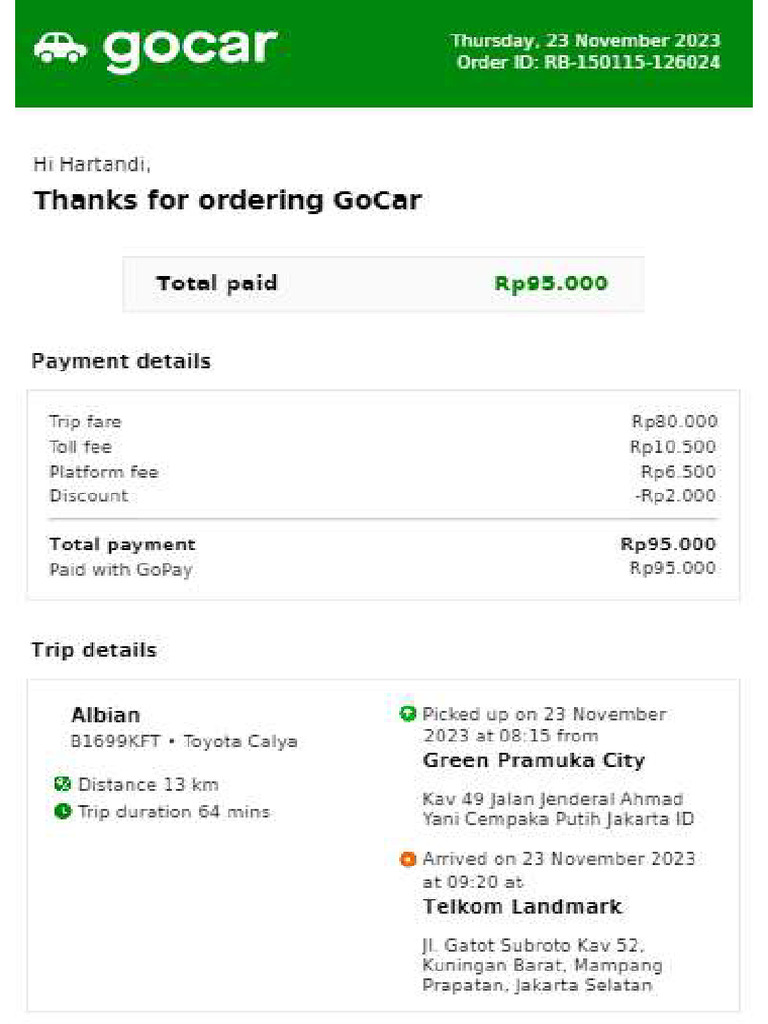The width and height of the screenshot is (768, 1024).
Task: Click the Platform fee label
Action: pos(103,472)
